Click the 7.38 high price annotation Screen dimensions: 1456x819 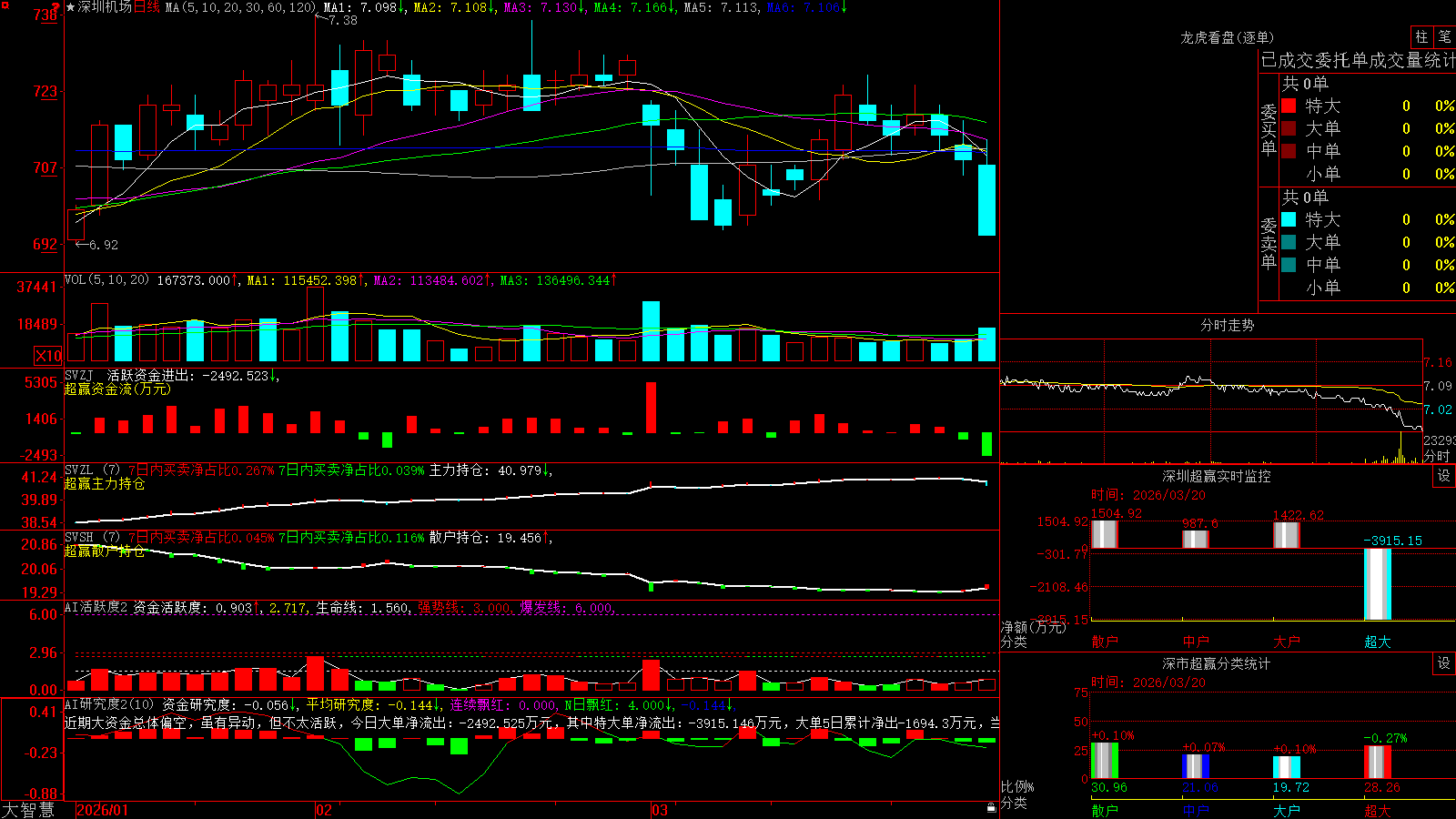pos(343,20)
